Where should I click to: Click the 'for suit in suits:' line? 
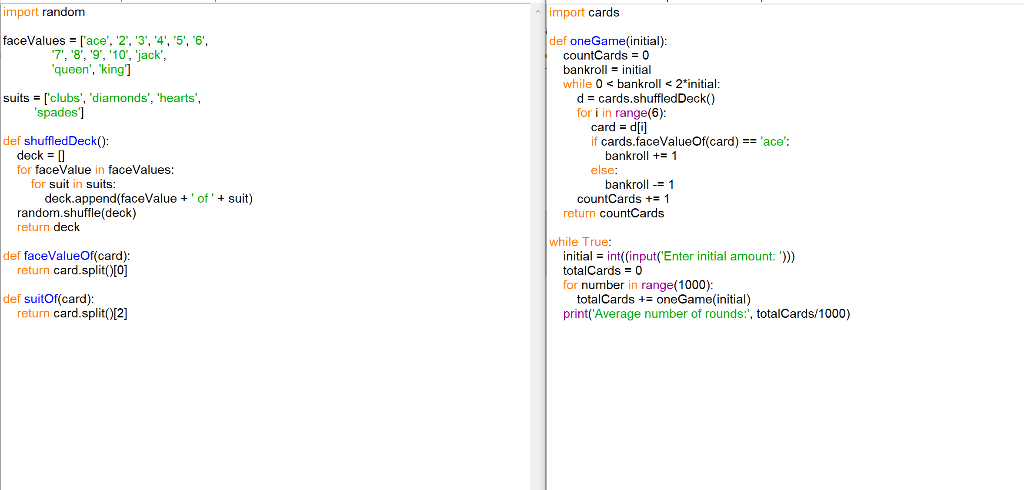pos(73,184)
